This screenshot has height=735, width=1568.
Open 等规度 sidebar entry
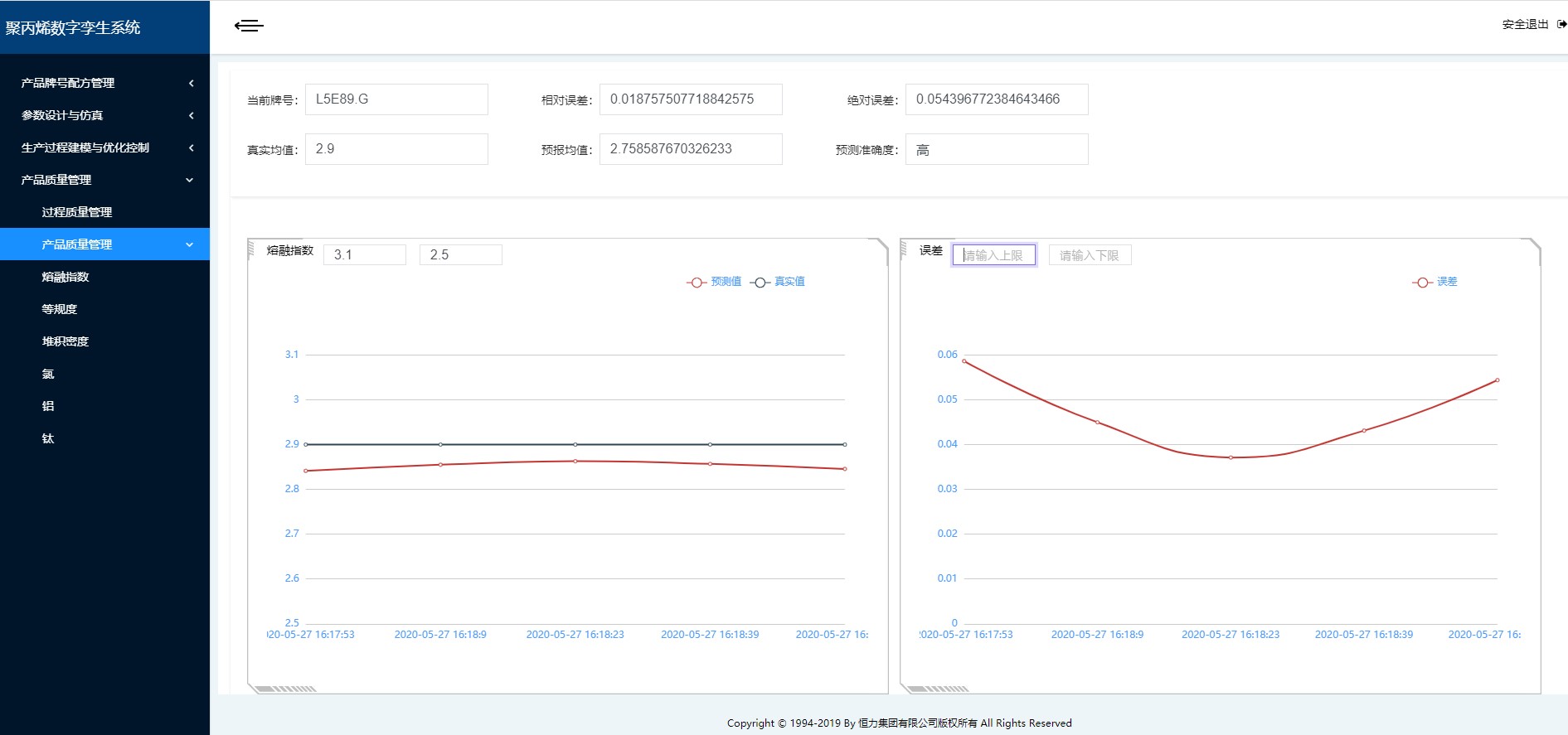60,309
